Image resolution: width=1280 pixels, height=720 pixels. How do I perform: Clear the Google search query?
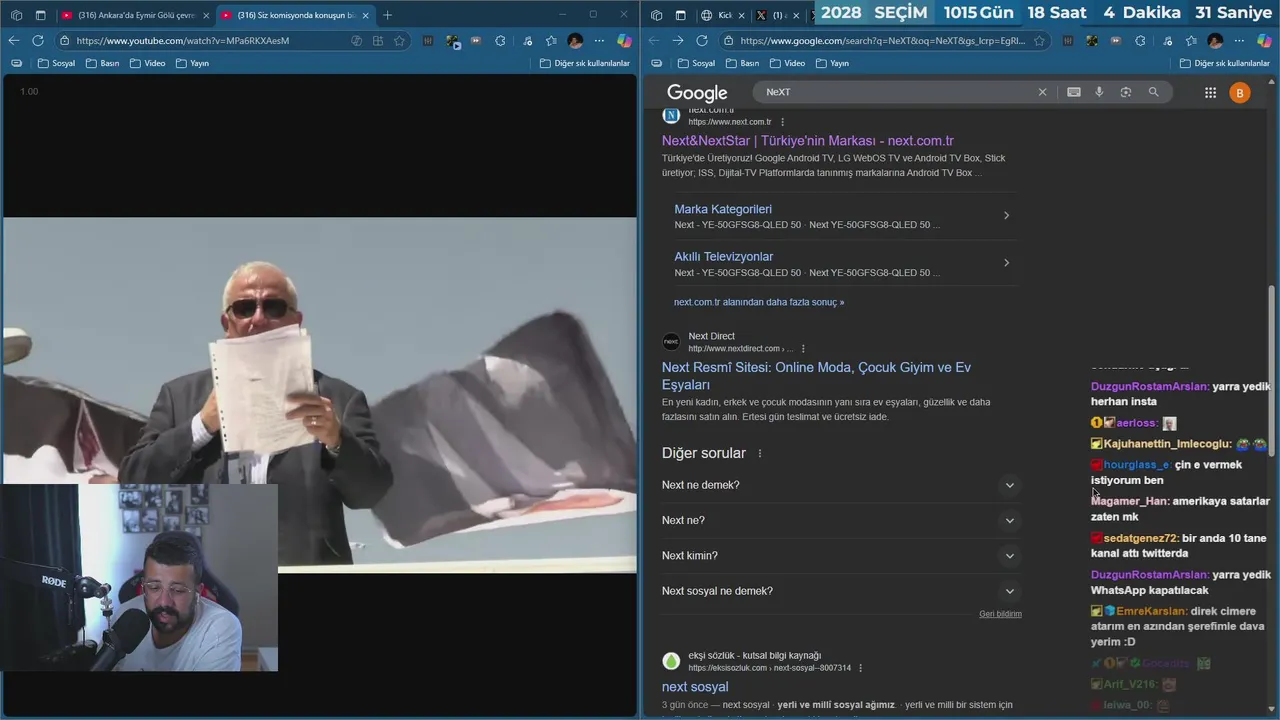(x=1042, y=92)
